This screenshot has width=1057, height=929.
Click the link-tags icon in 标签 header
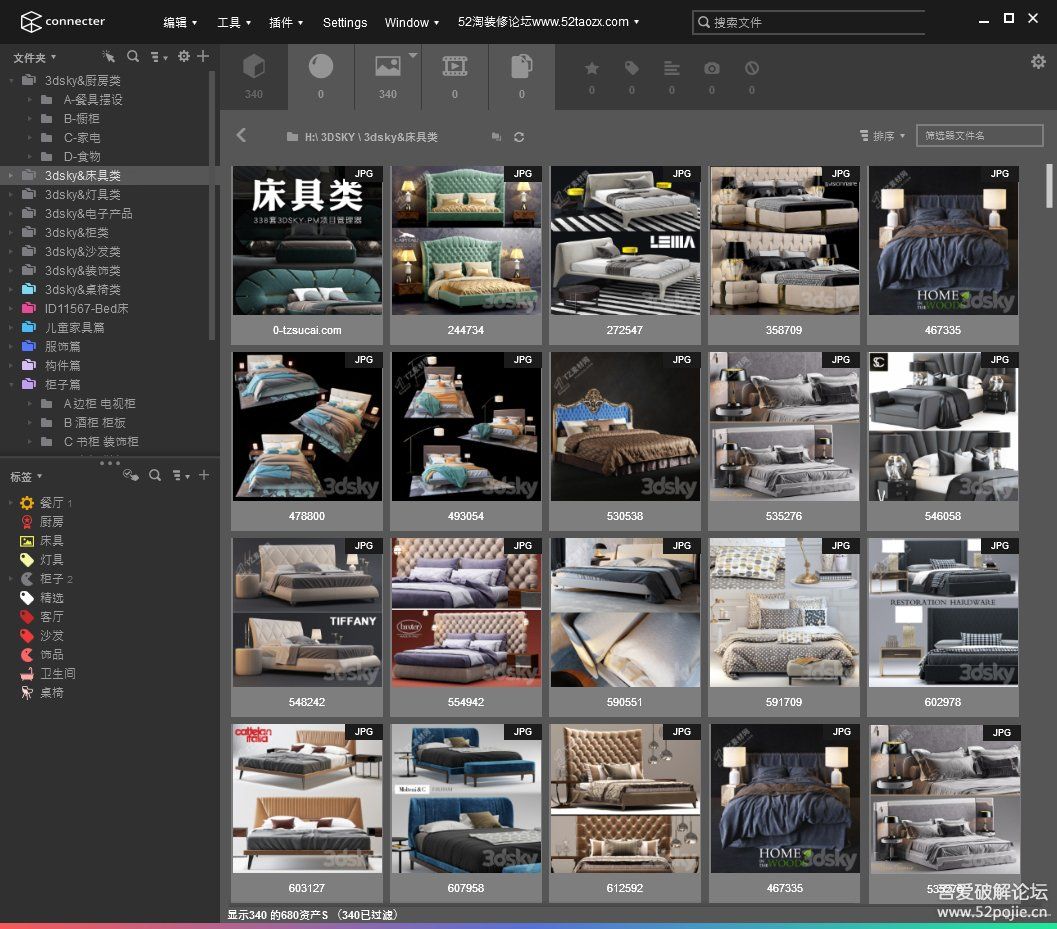[x=131, y=476]
